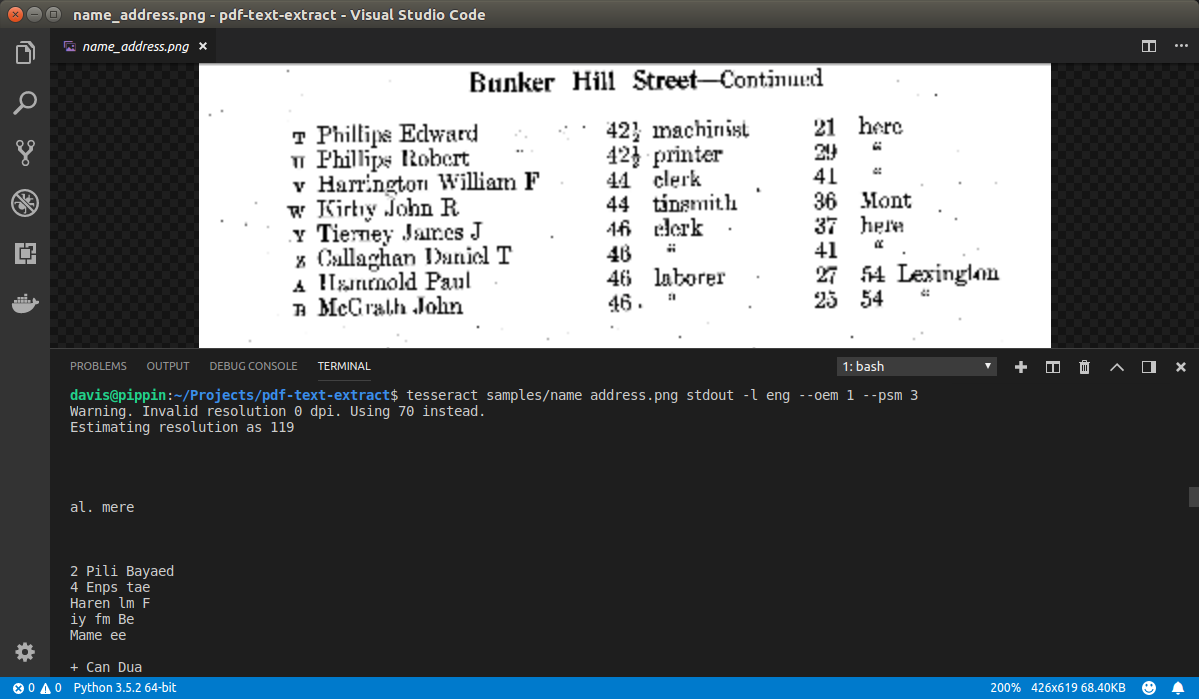Screen dimensions: 1199x699
Task: Create a new terminal with plus icon
Action: point(1021,367)
